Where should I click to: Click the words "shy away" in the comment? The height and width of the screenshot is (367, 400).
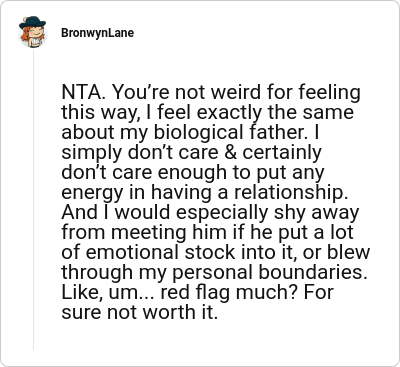tap(316, 213)
